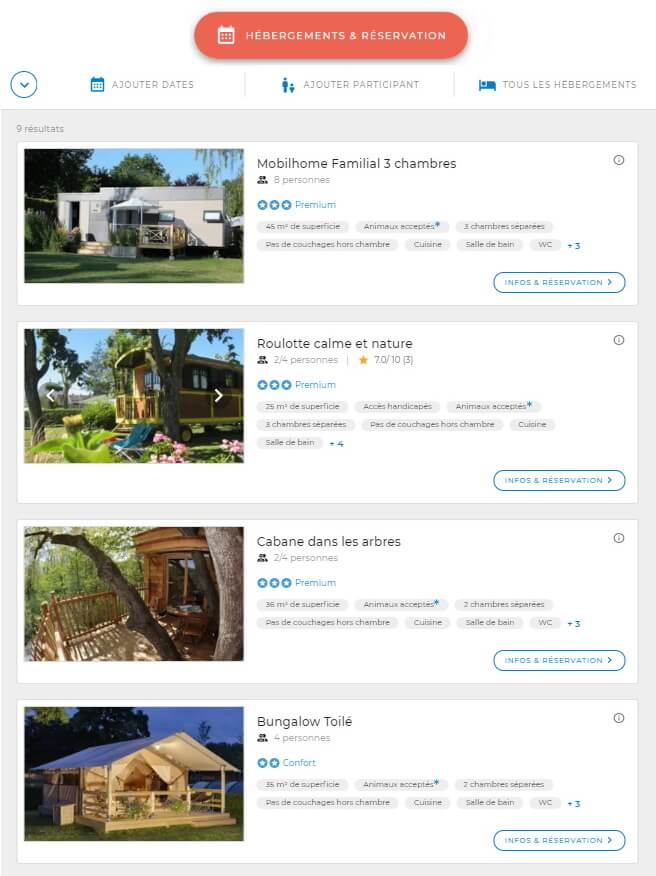
Task: Click Infos & Réservation for Bungalow Toilé
Action: 559,840
